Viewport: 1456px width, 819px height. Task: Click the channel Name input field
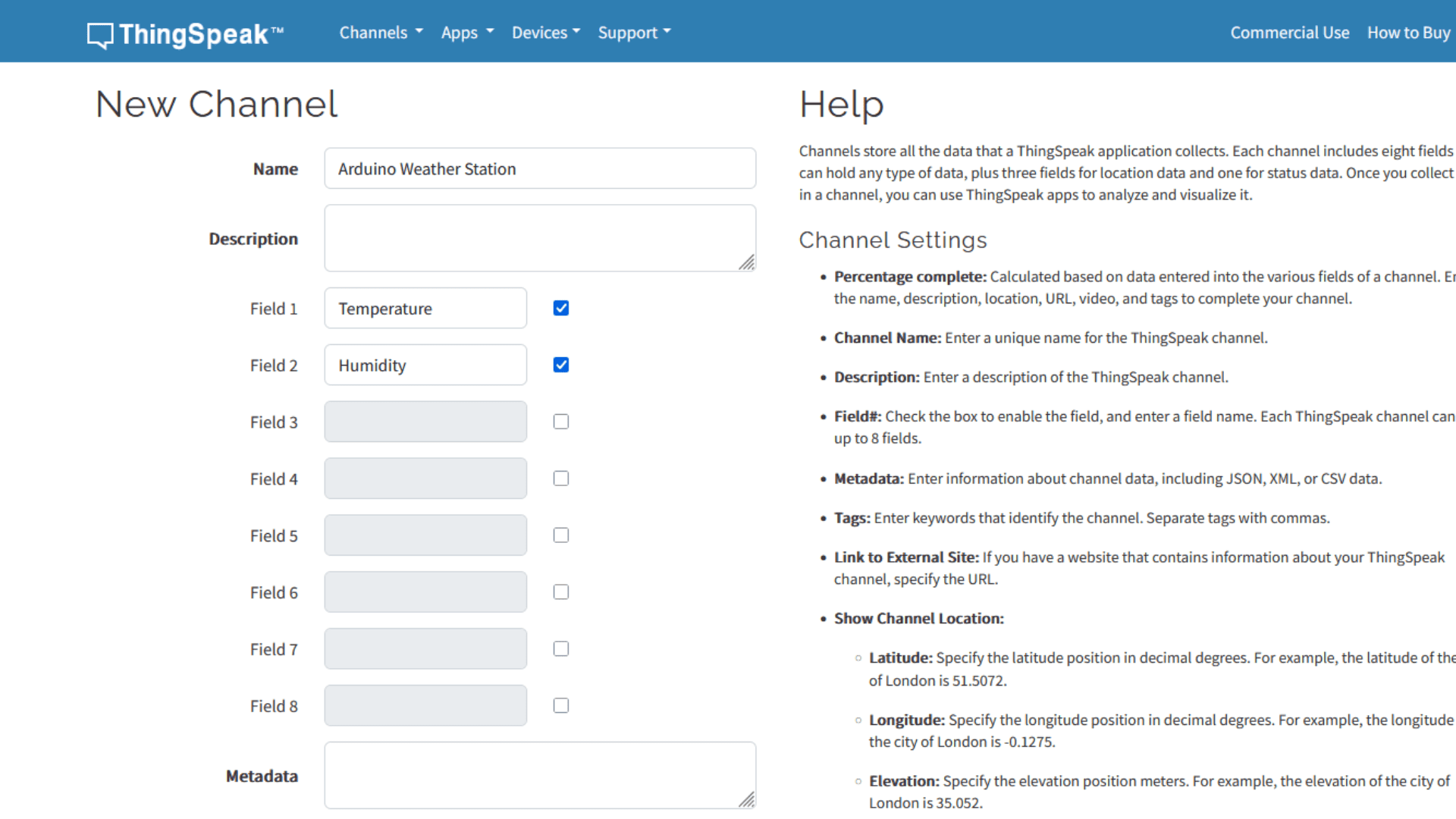tap(540, 168)
